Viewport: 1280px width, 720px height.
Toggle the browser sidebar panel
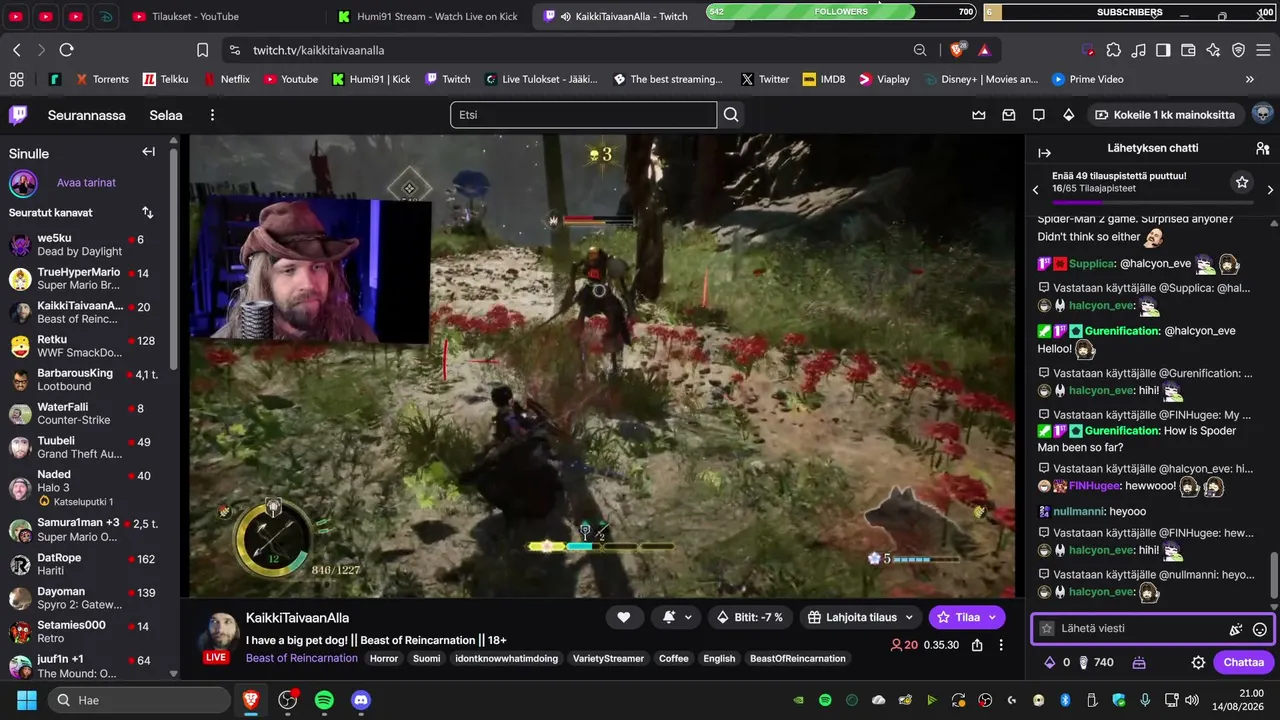(x=1163, y=50)
